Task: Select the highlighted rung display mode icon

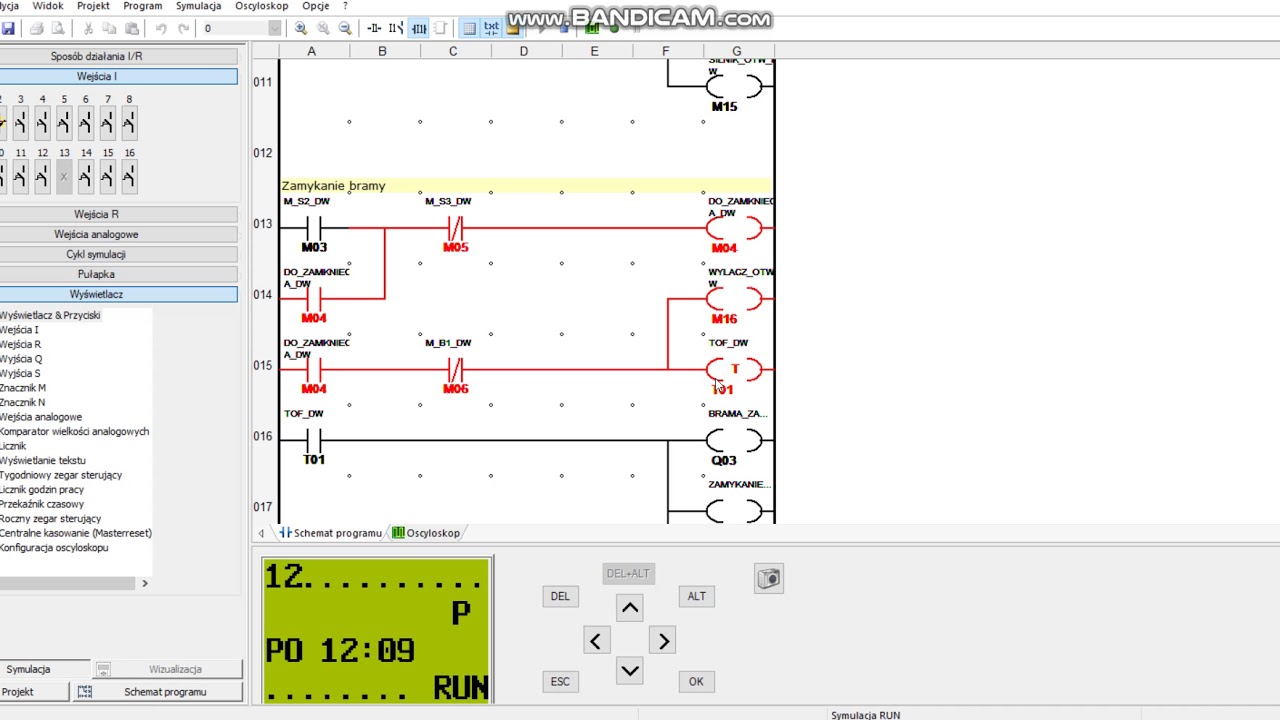Action: (419, 28)
